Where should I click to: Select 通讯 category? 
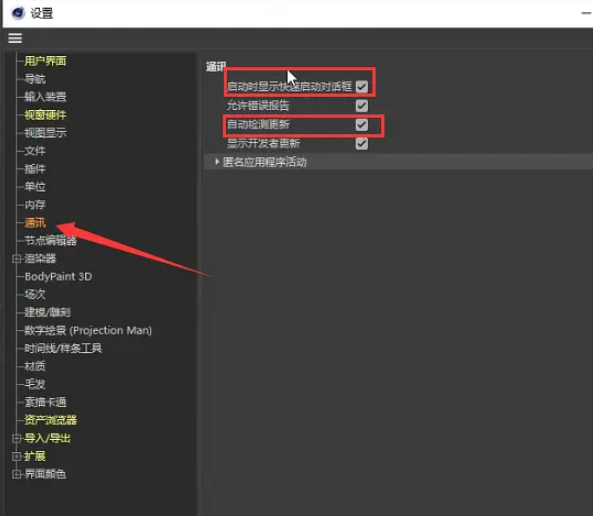tap(35, 222)
